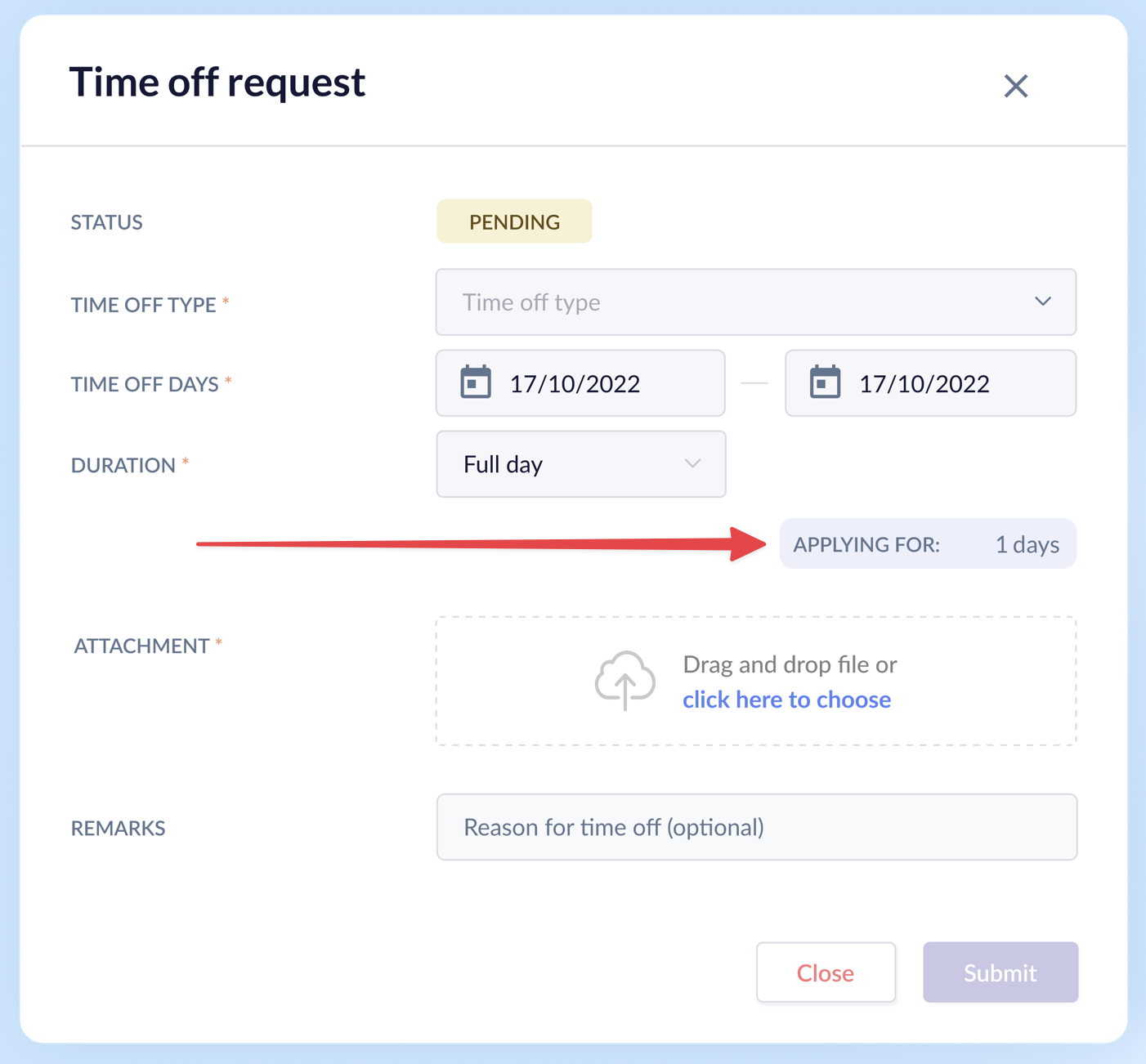Click the PENDING status badge
Image resolution: width=1146 pixels, height=1064 pixels.
[x=514, y=221]
